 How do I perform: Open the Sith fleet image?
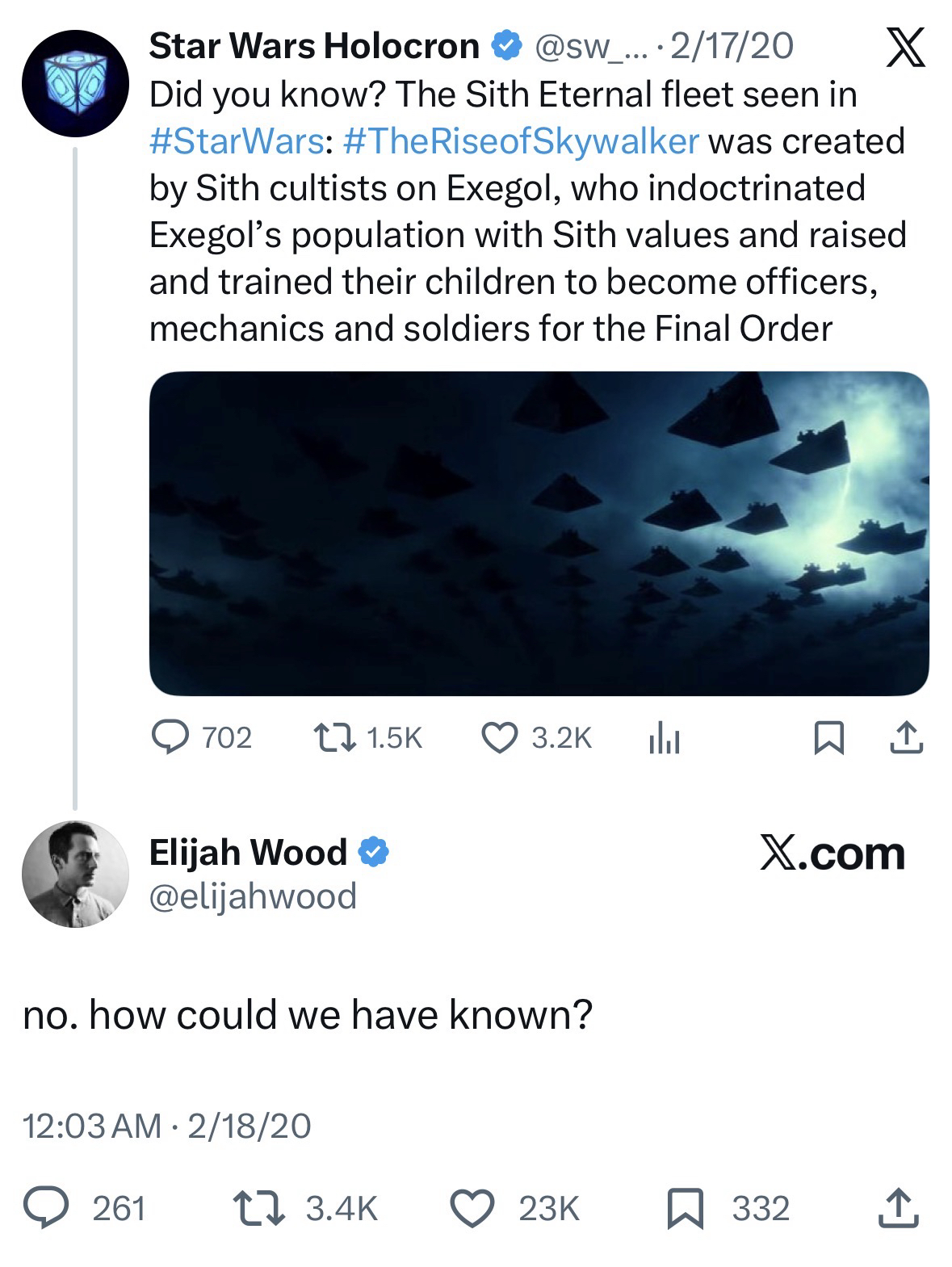click(x=539, y=533)
